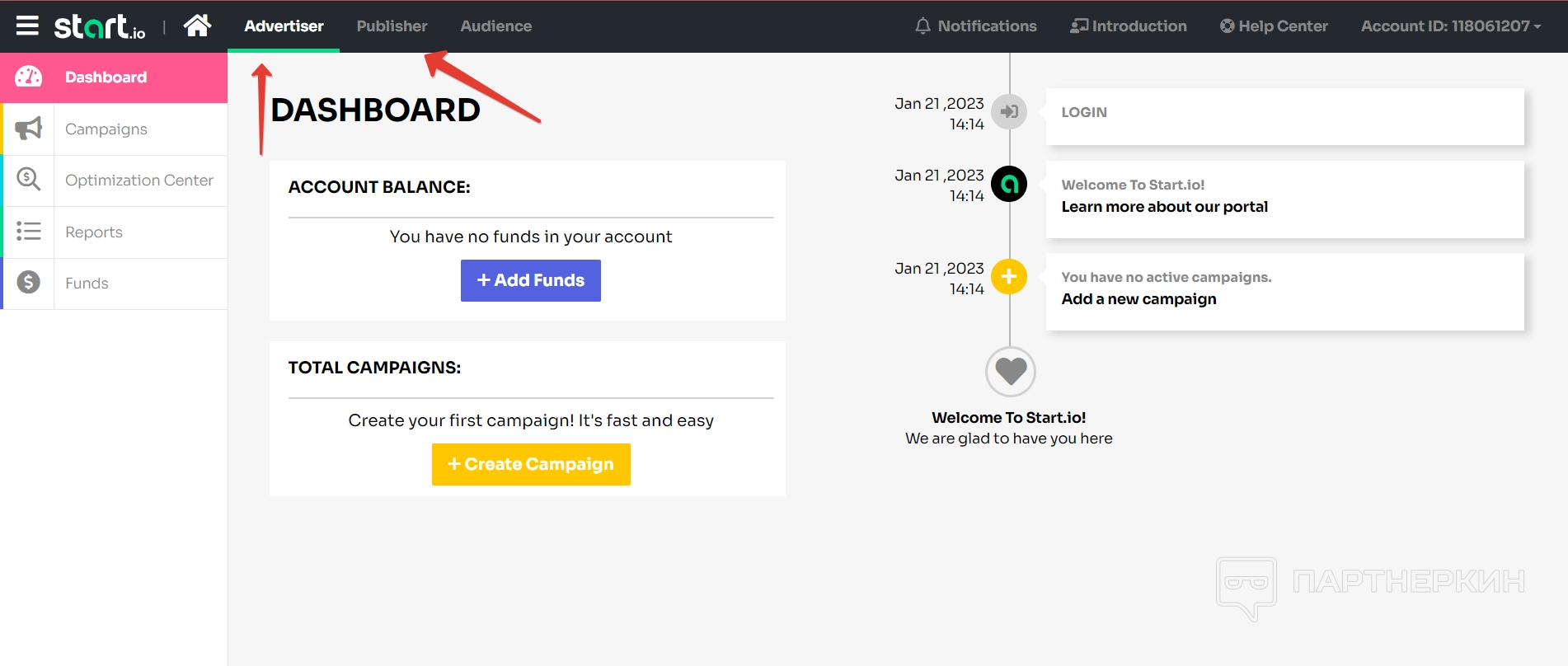Open the Help Center link
The image size is (1568, 666).
1274,26
